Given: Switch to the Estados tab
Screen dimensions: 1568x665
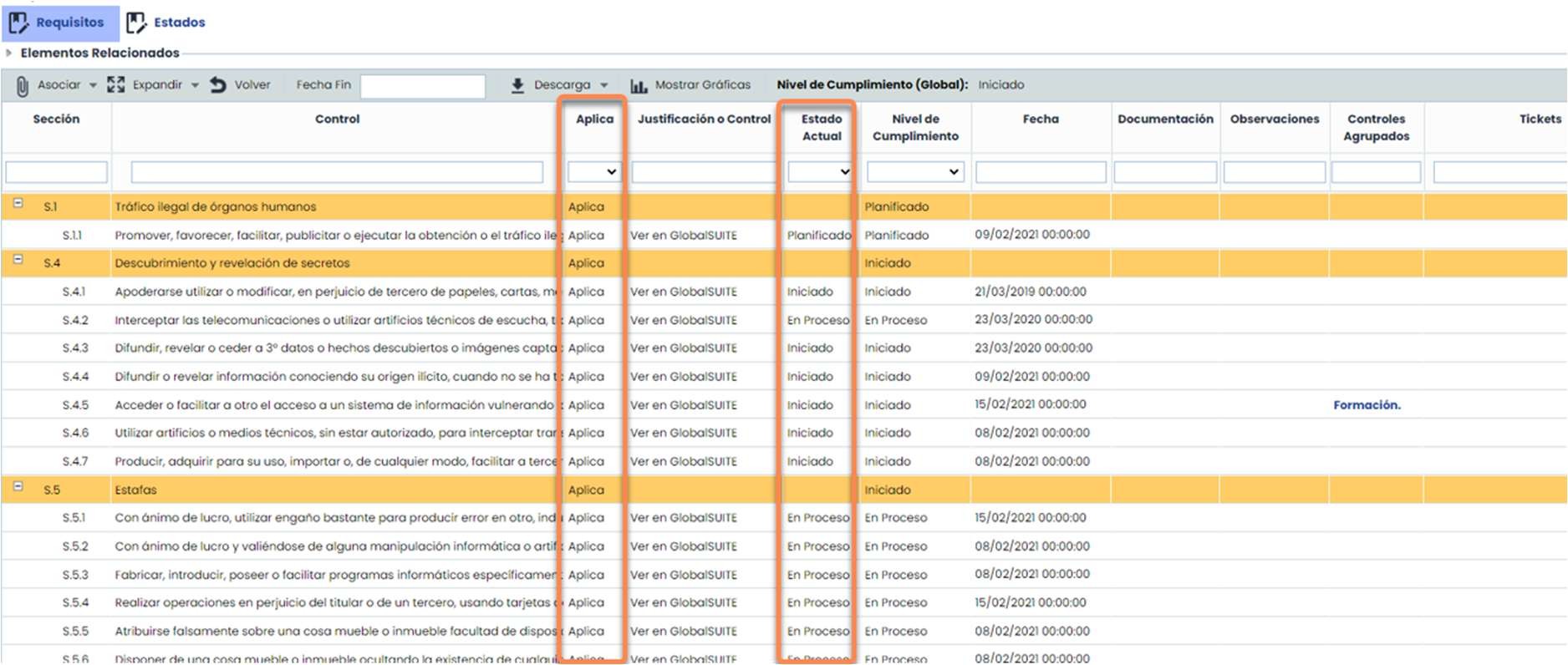Looking at the screenshot, I should click(x=179, y=23).
